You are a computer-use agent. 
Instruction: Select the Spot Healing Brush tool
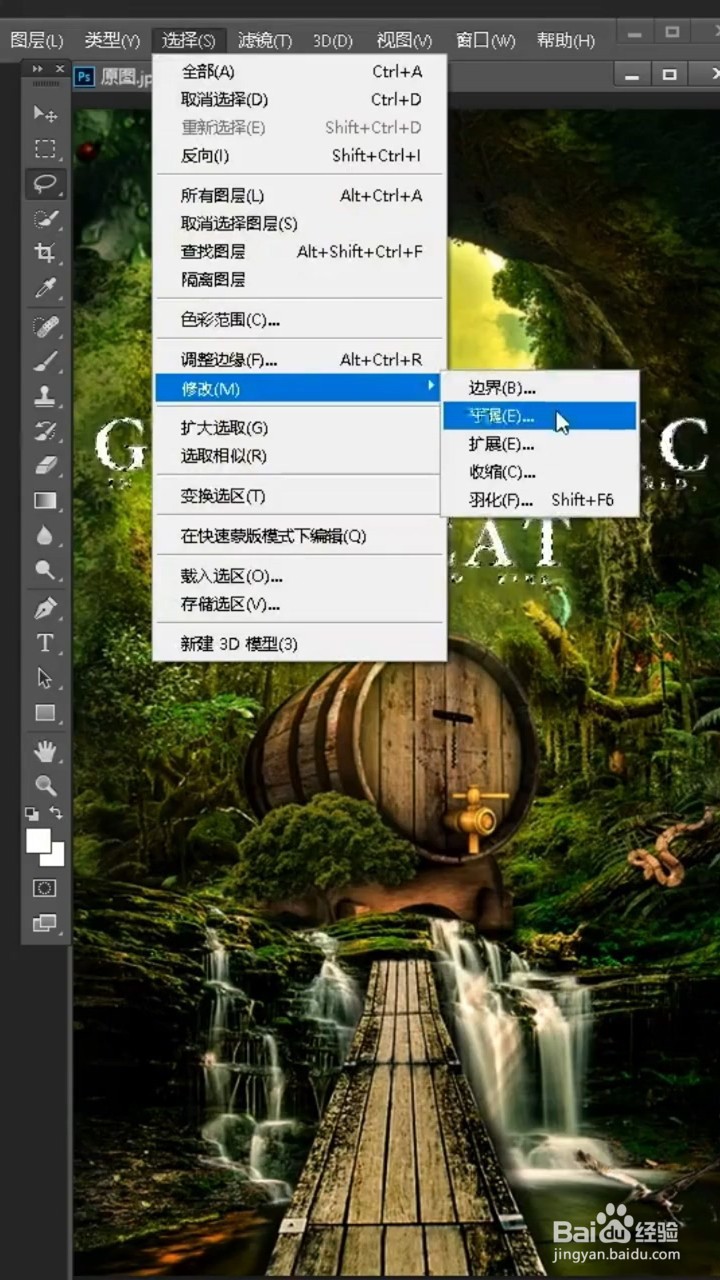coord(45,327)
